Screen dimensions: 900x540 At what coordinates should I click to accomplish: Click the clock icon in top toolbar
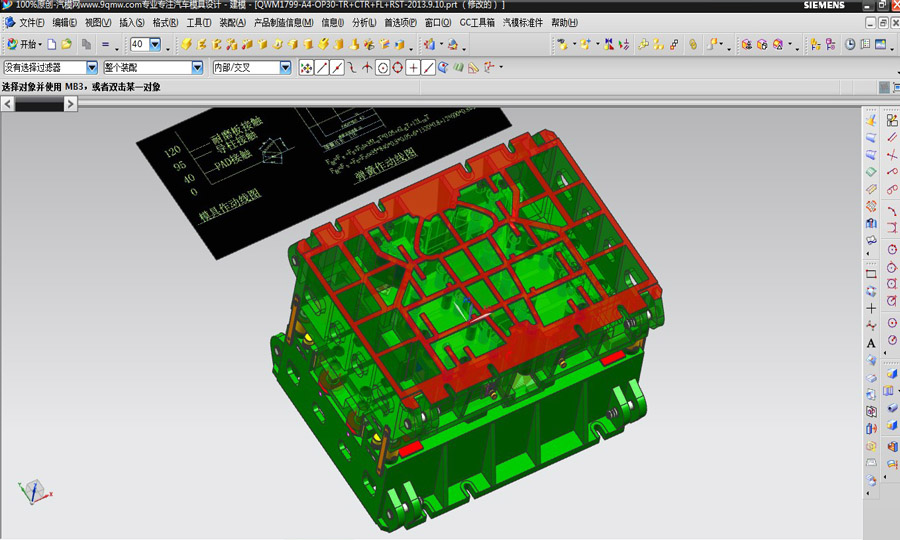point(850,44)
